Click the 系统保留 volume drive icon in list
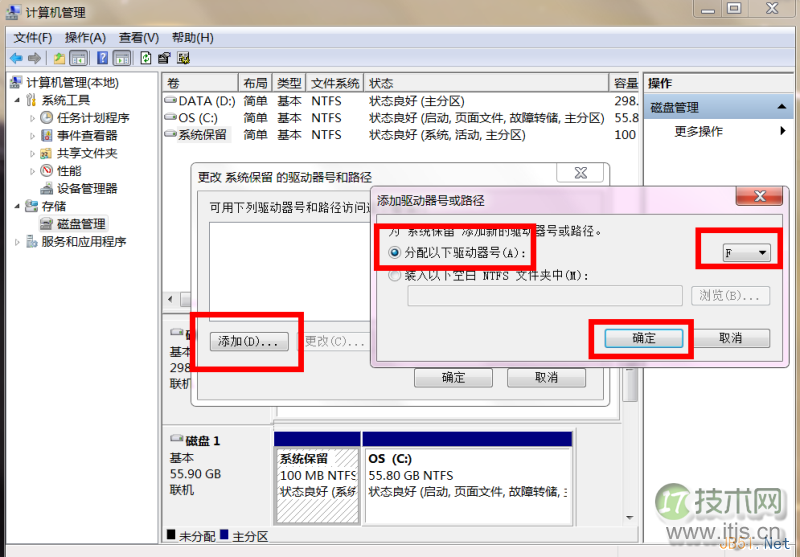Viewport: 800px width, 557px height. 170,135
